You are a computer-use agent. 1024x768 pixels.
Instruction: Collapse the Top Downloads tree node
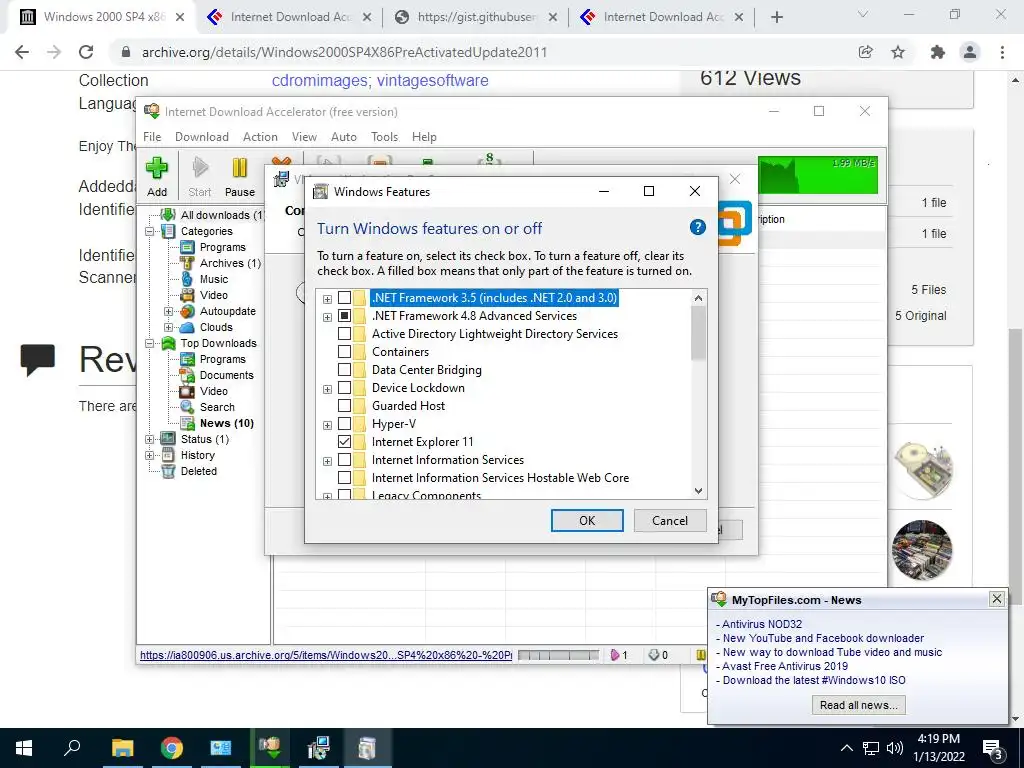tap(150, 343)
